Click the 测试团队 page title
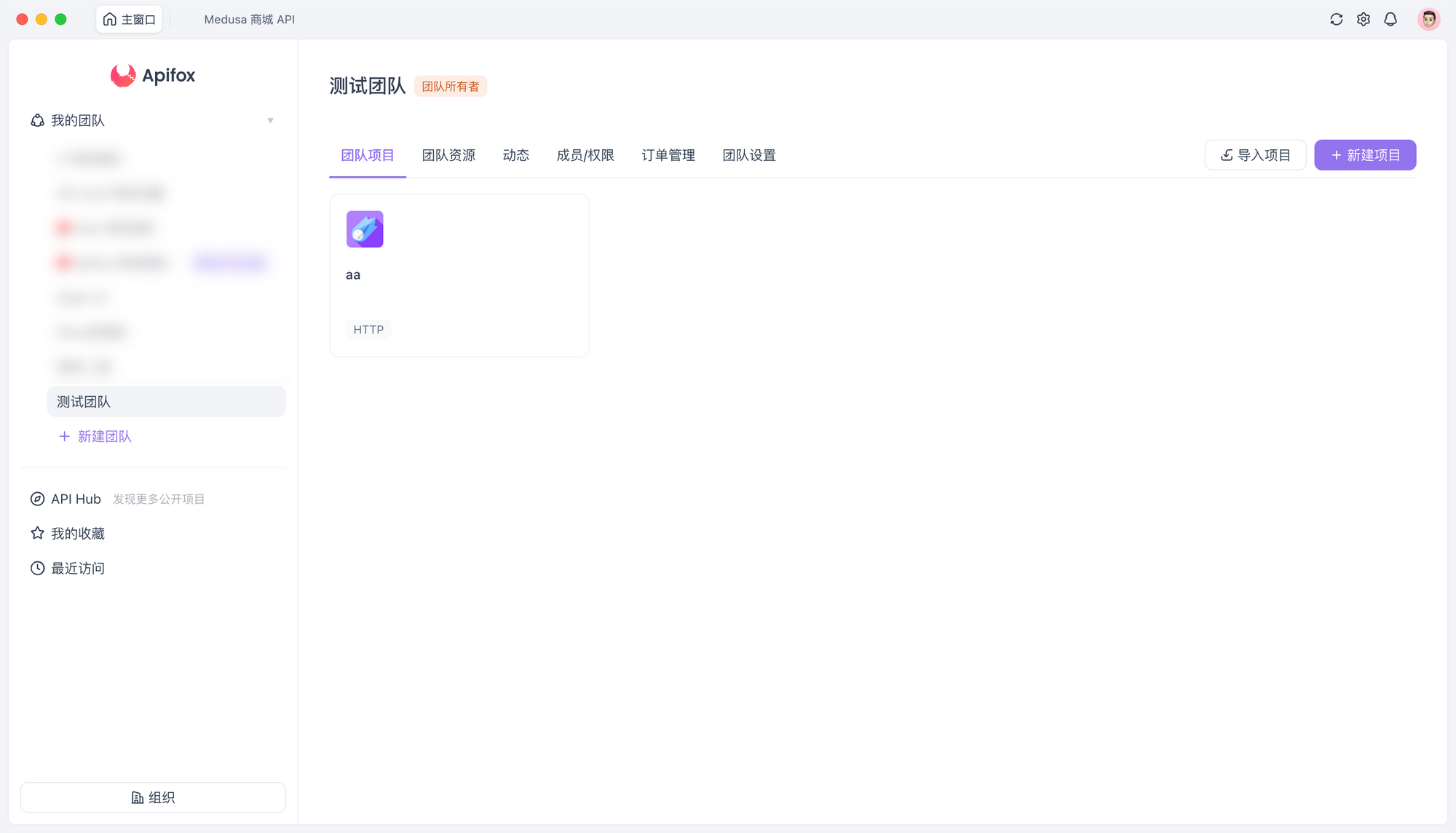The height and width of the screenshot is (833, 1456). point(368,86)
